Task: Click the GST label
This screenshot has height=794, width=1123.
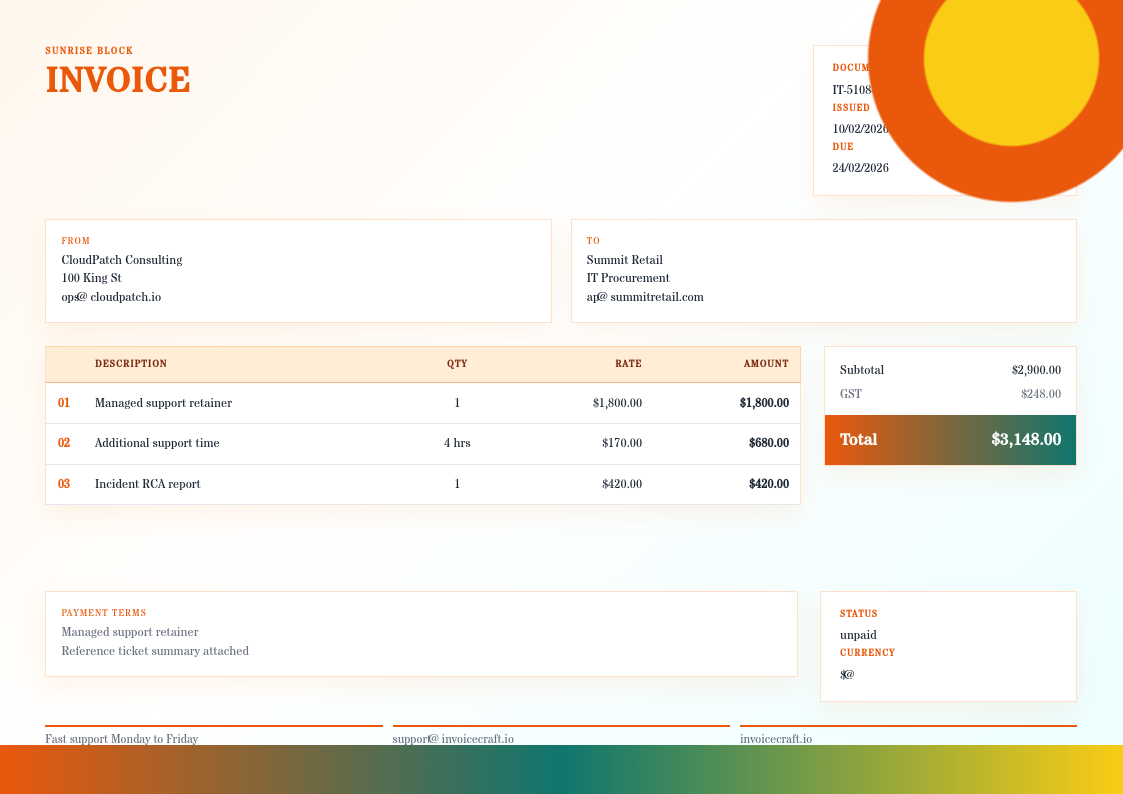Action: [x=851, y=394]
